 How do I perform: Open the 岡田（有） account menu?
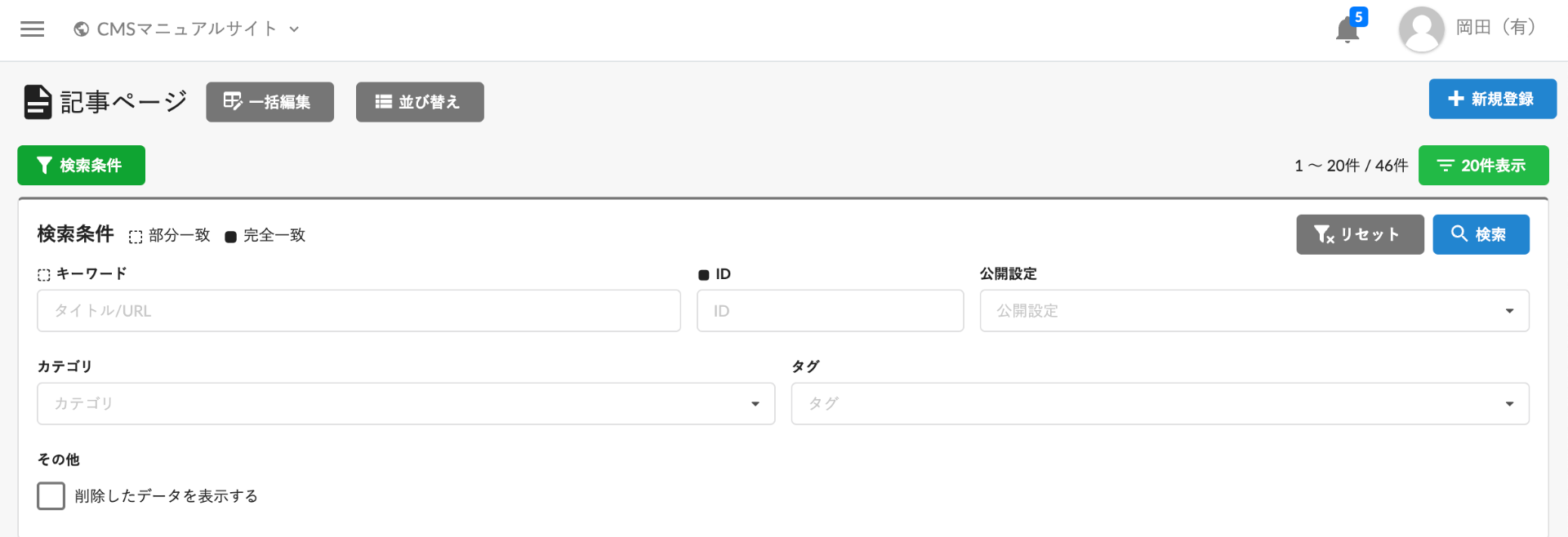click(1496, 28)
